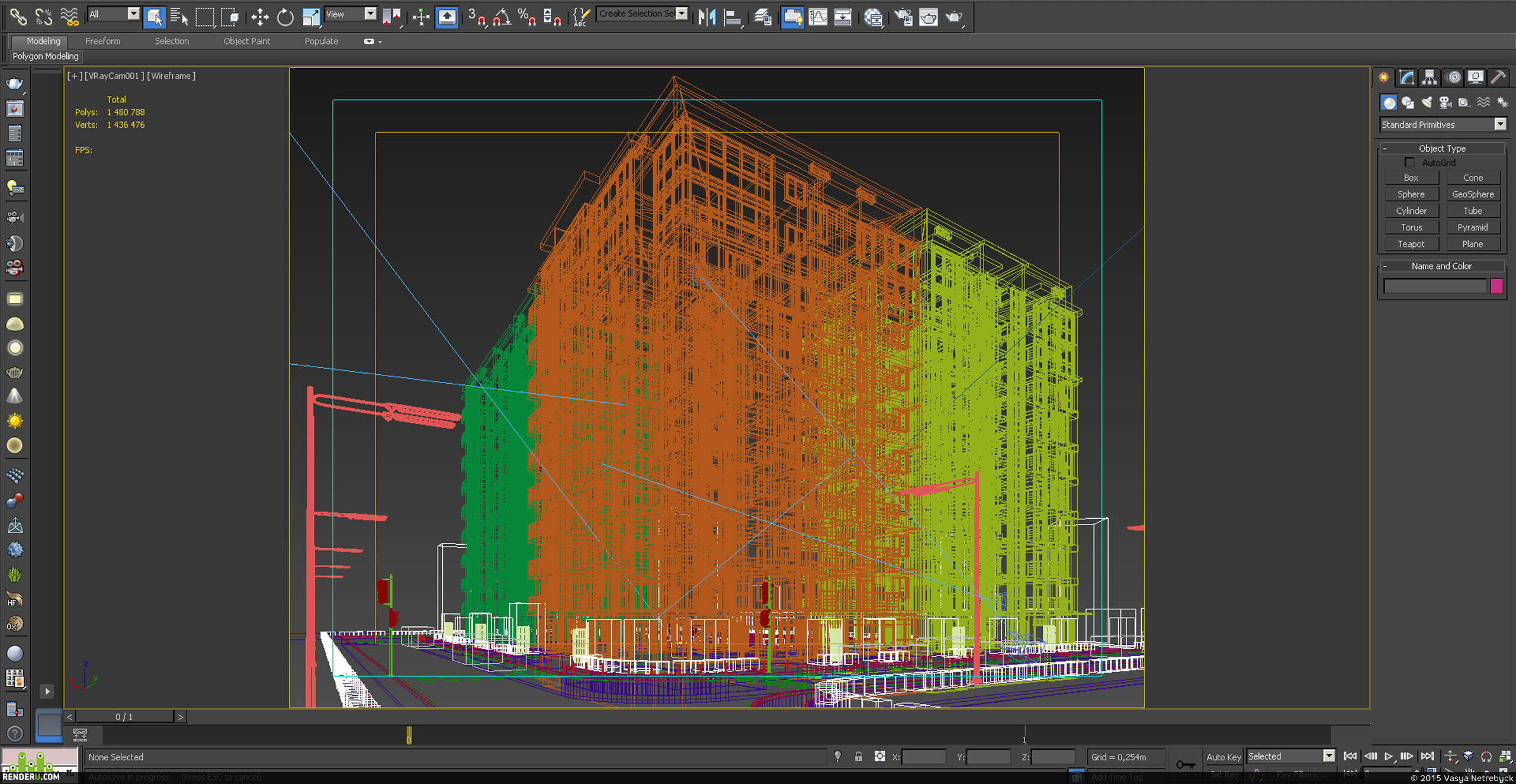Viewport: 1516px width, 784px height.
Task: Collapse the Object Type rollout
Action: pyautogui.click(x=1442, y=148)
